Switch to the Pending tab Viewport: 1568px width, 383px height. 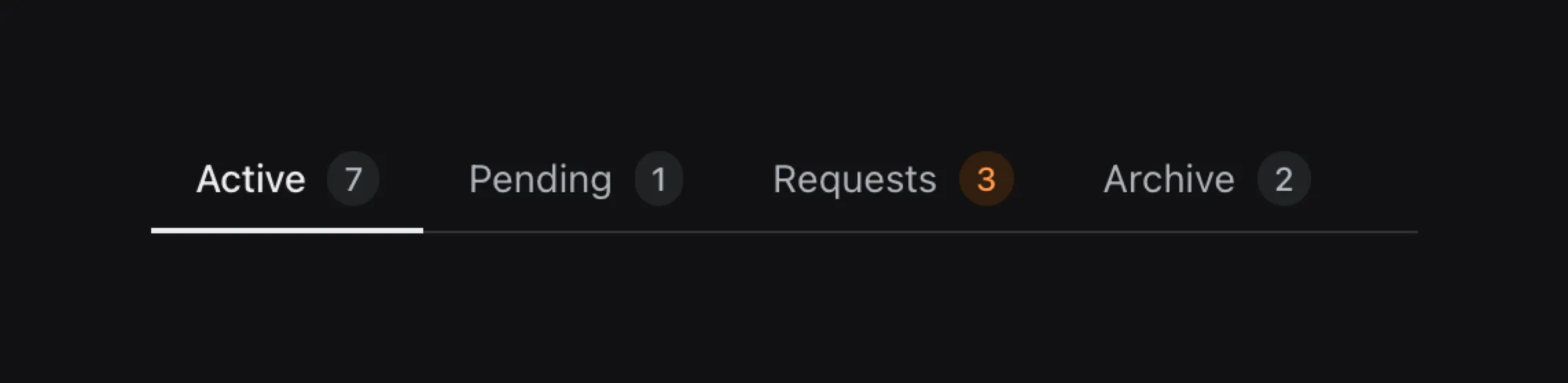click(575, 179)
